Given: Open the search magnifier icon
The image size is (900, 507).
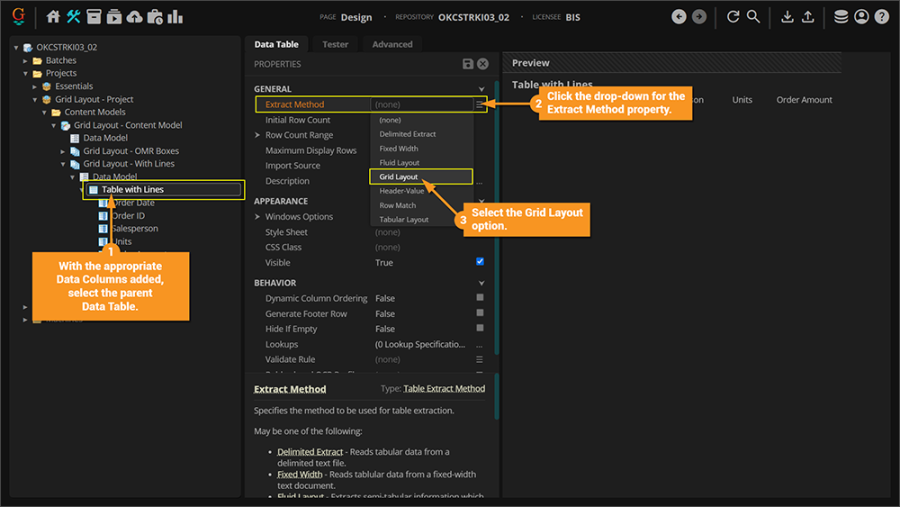Looking at the screenshot, I should coord(753,17).
